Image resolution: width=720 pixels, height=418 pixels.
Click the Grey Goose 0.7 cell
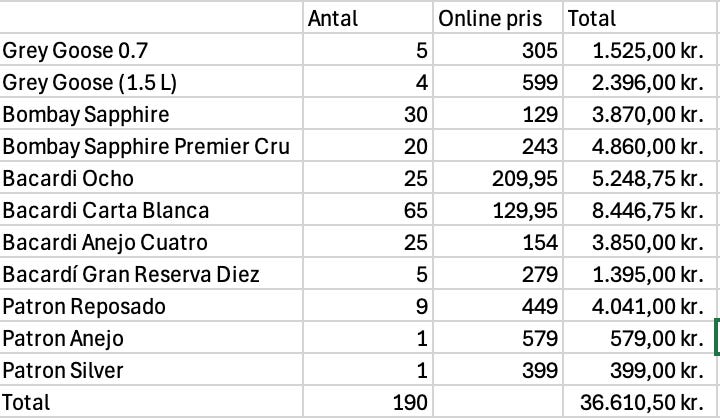pos(150,50)
